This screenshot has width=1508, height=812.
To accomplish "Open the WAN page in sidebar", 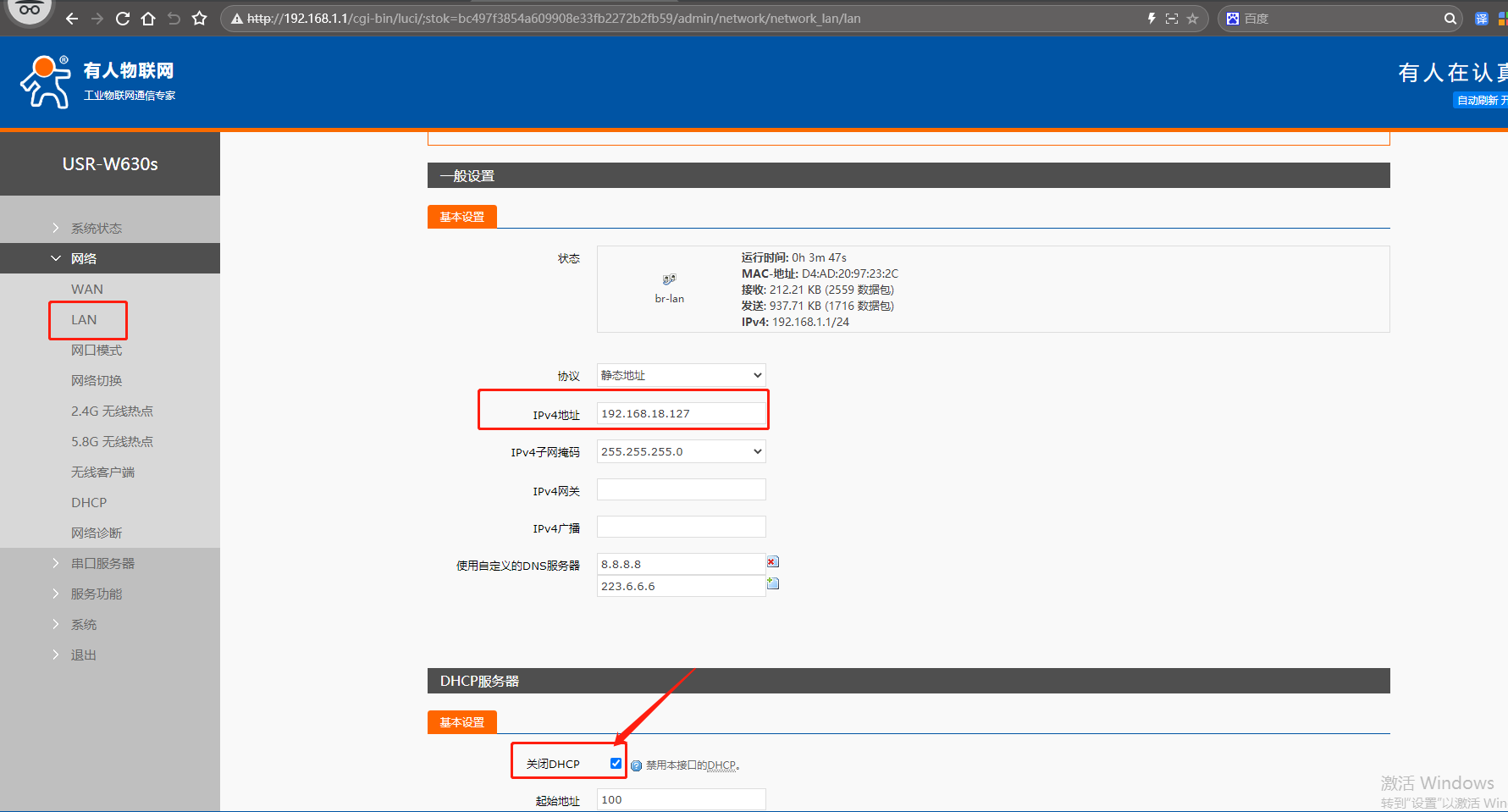I will (87, 289).
